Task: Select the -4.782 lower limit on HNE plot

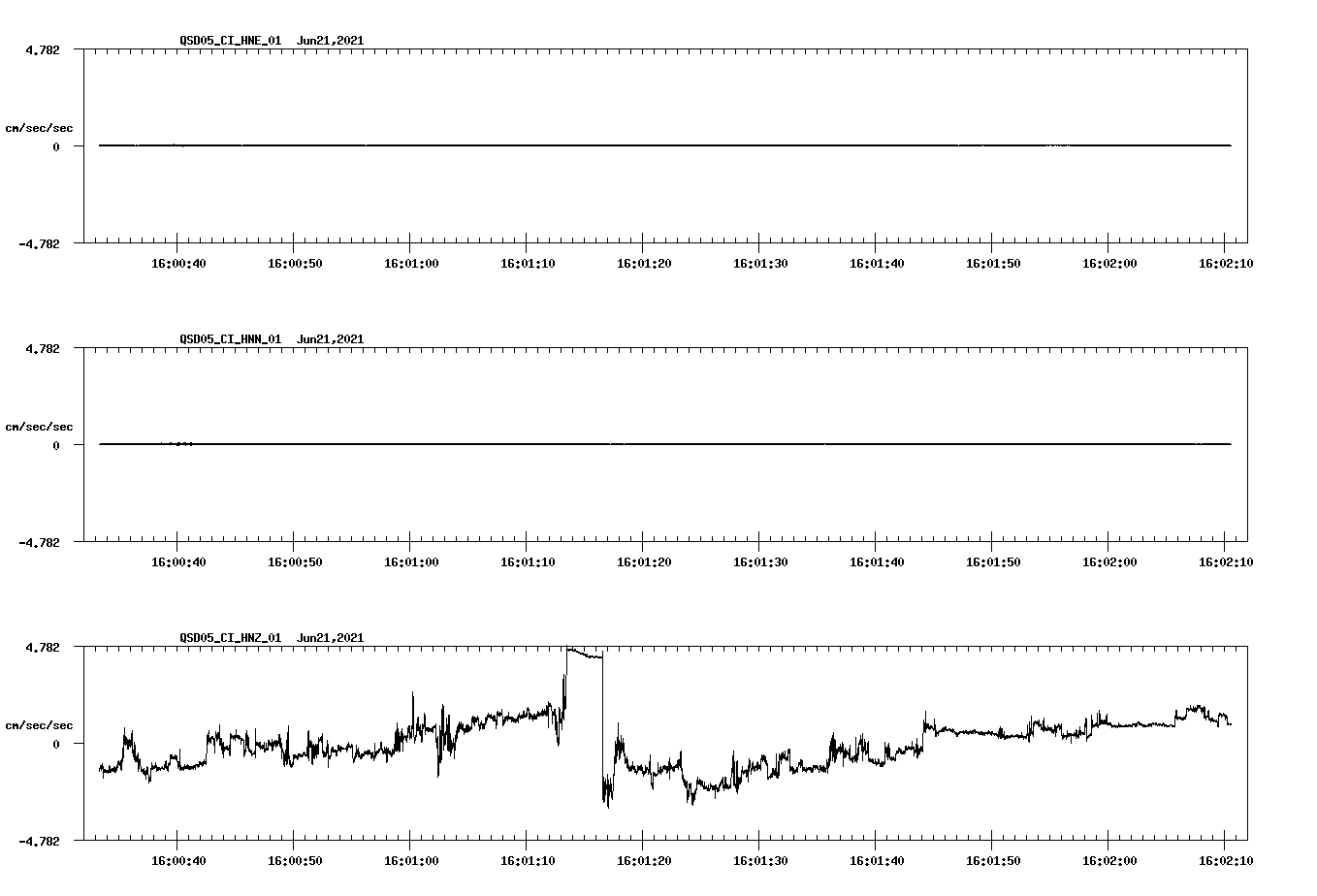Action: coord(39,243)
